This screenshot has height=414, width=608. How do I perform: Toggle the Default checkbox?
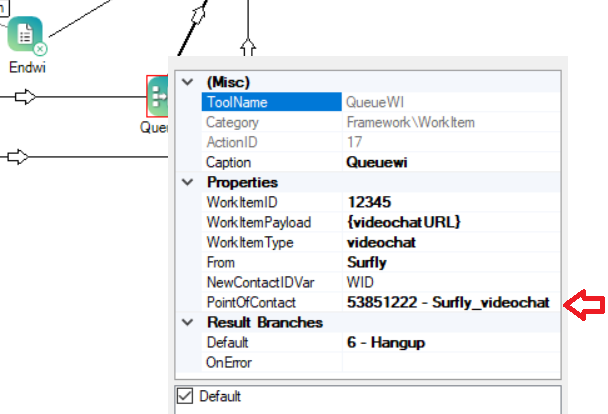[x=184, y=396]
